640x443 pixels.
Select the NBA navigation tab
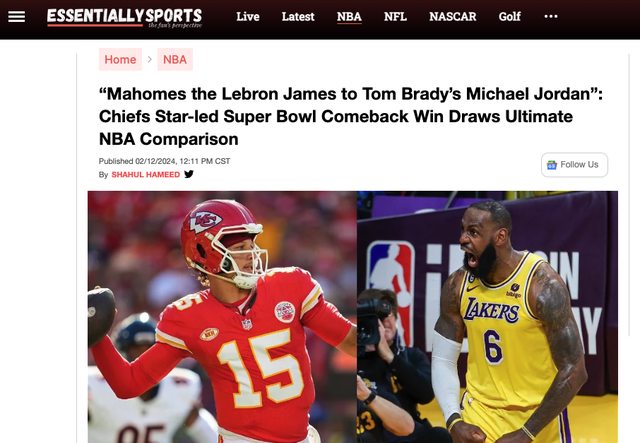coord(349,17)
